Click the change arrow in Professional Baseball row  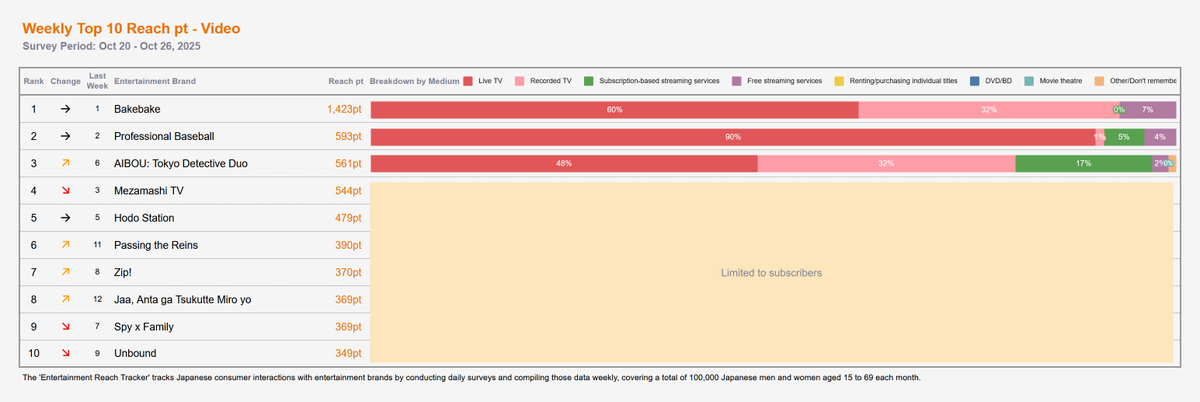[x=65, y=136]
